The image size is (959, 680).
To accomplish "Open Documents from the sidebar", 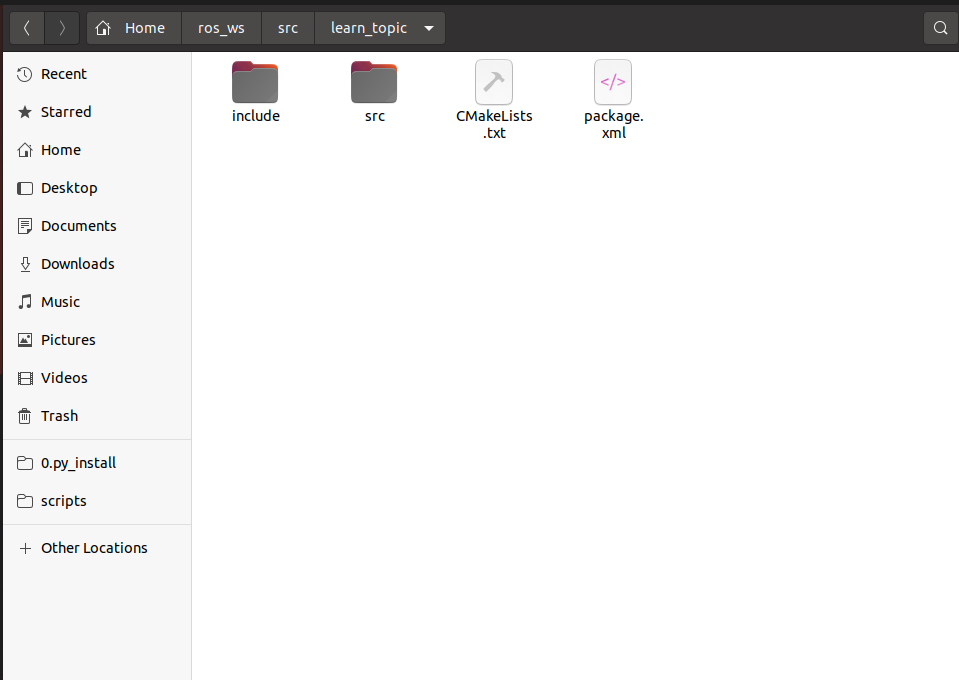I will 97,226.
